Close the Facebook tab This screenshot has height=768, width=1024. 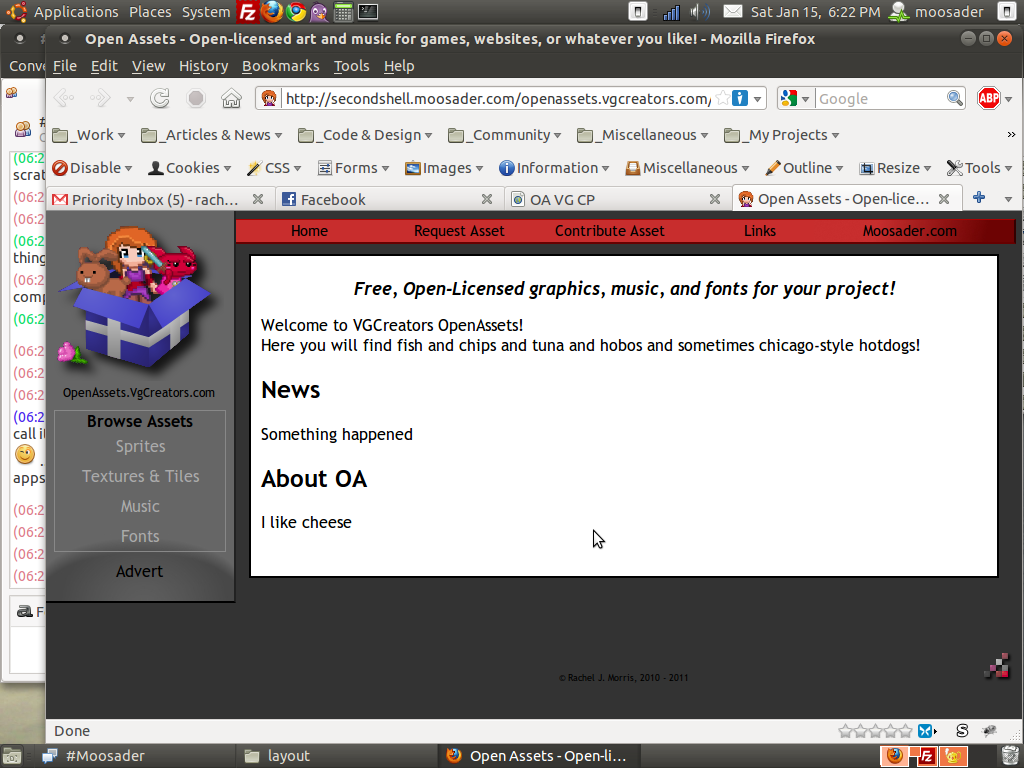coord(487,199)
